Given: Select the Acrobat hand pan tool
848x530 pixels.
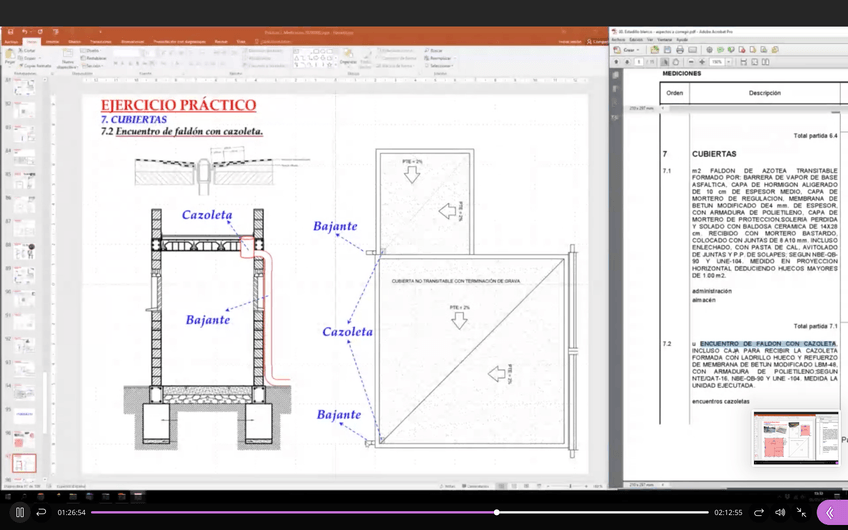Looking at the screenshot, I should [676, 62].
